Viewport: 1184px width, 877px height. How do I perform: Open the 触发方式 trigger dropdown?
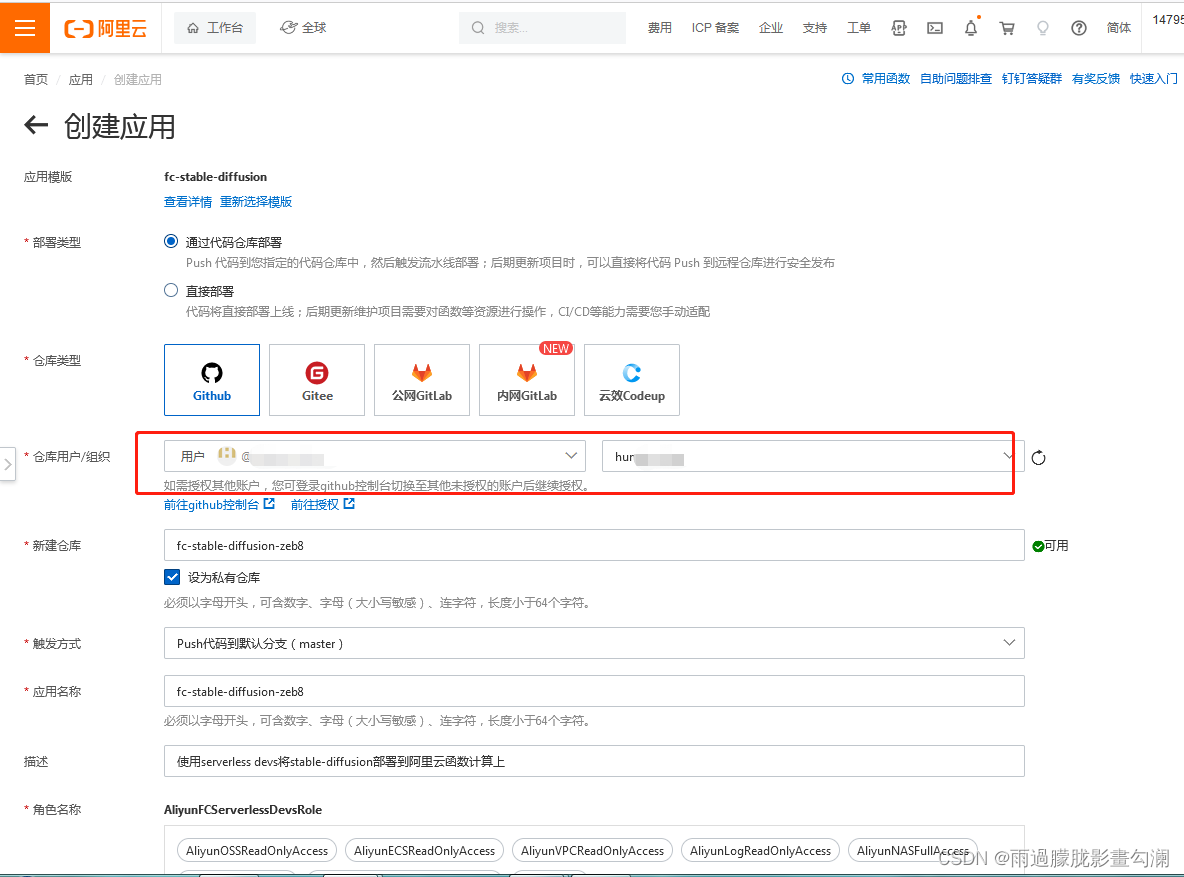point(594,644)
